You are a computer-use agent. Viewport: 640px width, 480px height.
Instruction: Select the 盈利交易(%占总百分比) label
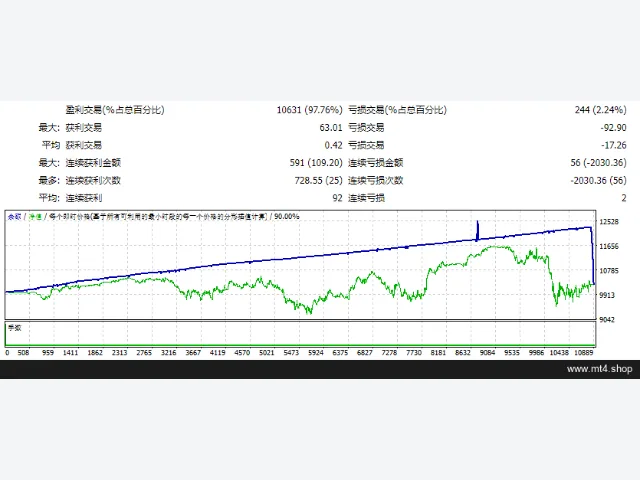click(115, 110)
